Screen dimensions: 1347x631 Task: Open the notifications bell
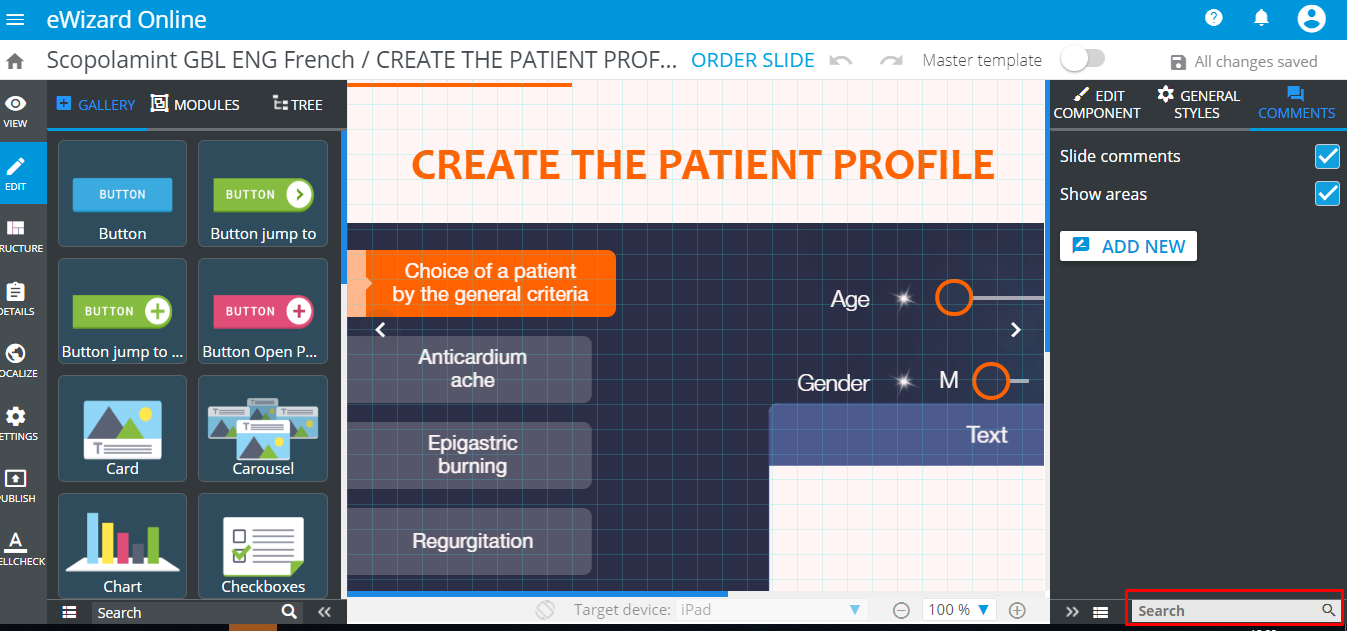[1262, 18]
